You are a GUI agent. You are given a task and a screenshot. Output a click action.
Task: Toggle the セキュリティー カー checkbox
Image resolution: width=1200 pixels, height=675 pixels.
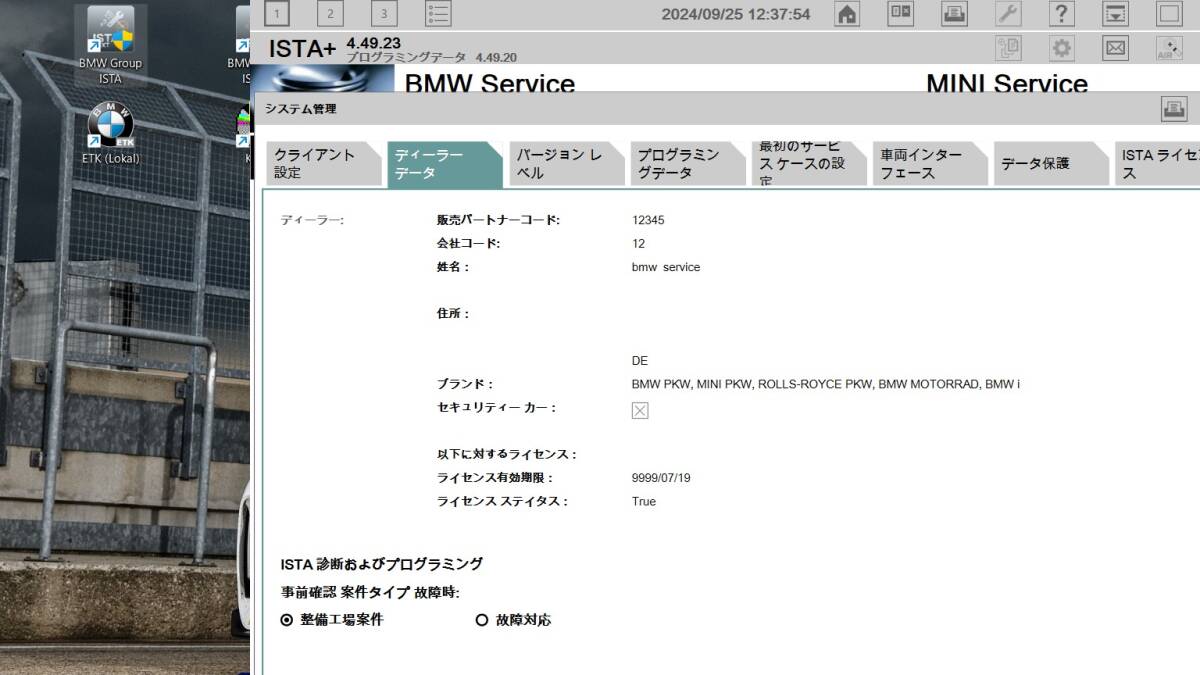[639, 410]
